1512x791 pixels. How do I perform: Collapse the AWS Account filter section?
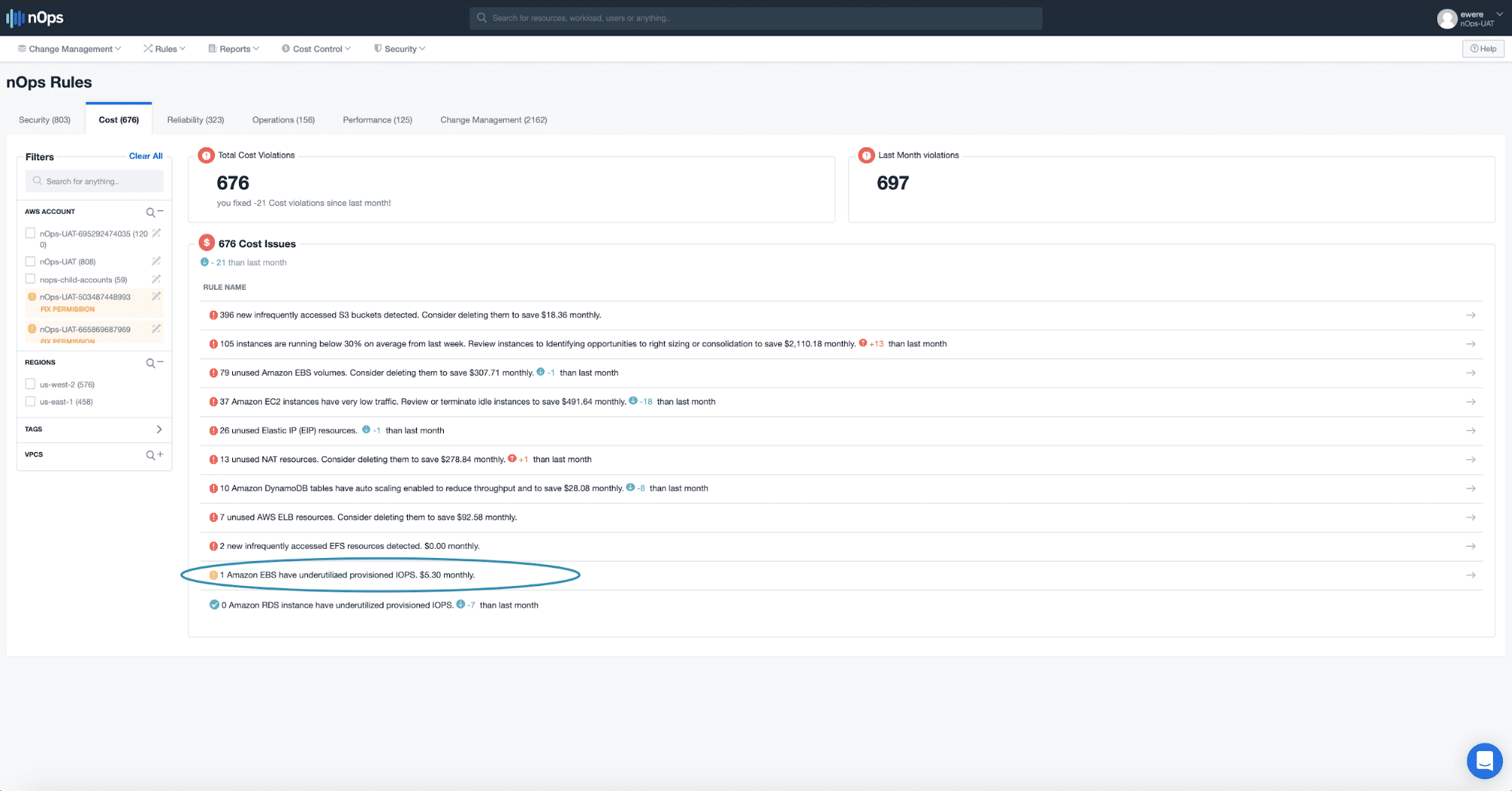click(x=160, y=212)
